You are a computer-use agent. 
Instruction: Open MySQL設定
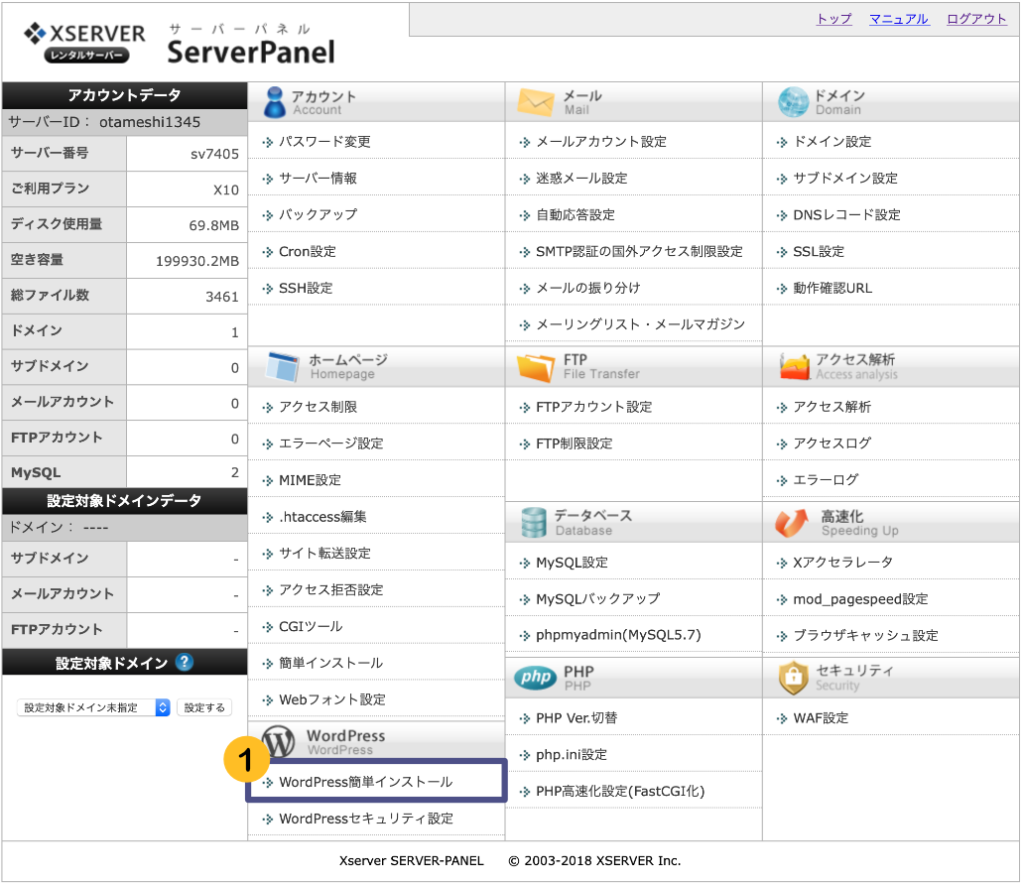click(x=572, y=562)
